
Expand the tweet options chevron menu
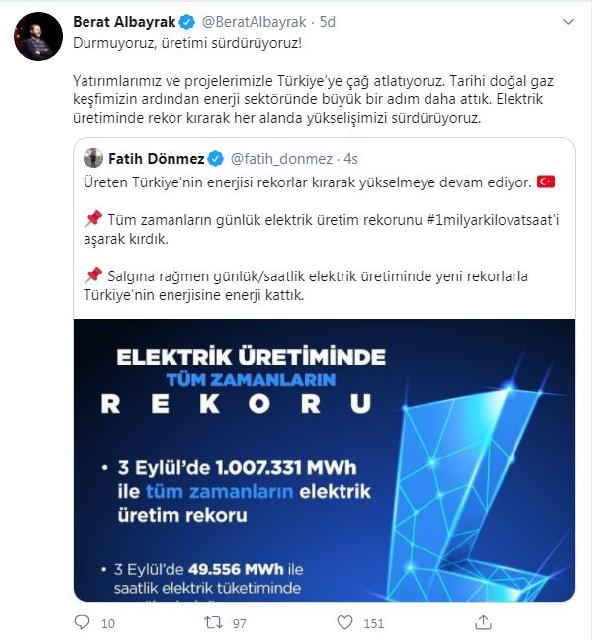(x=573, y=23)
